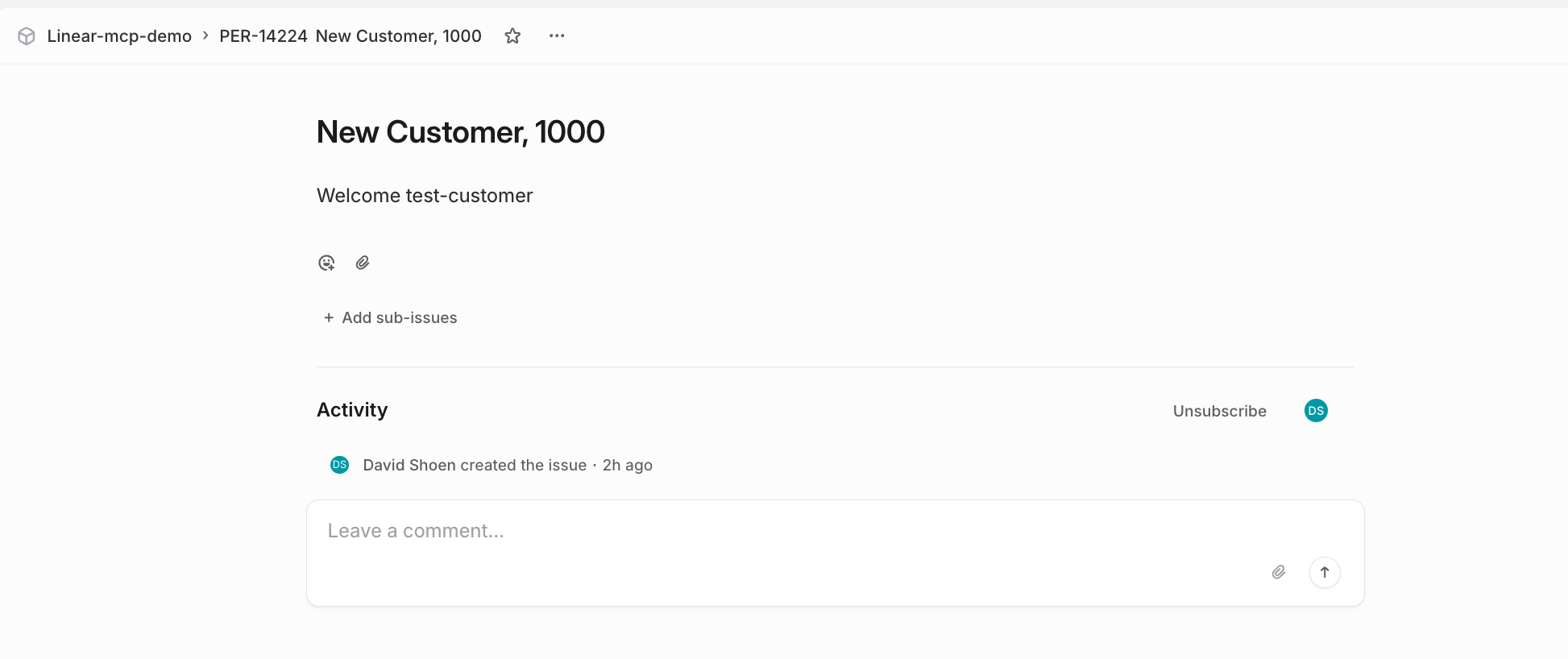
Task: Go to Linear-mcp-demo in the breadcrumb
Action: click(119, 36)
